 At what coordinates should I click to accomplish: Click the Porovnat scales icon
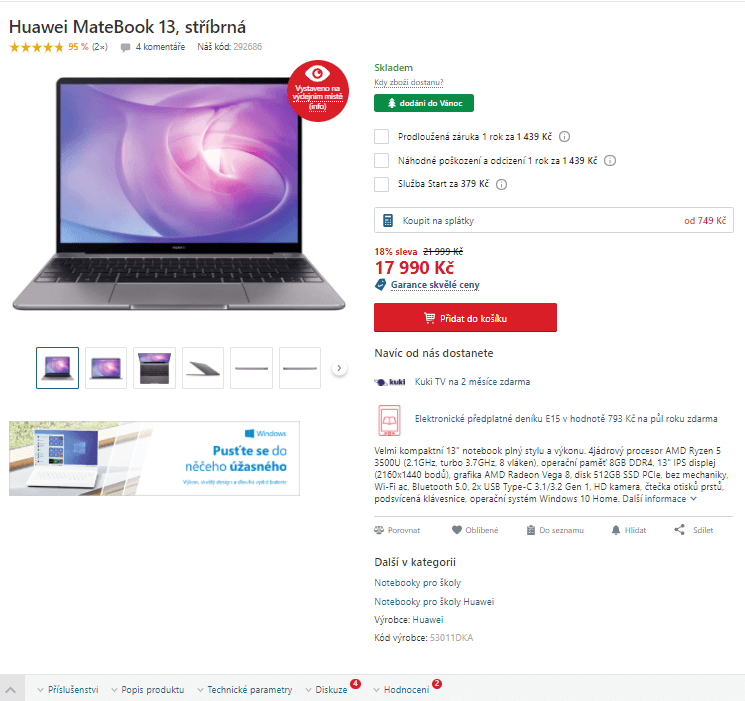[x=379, y=530]
